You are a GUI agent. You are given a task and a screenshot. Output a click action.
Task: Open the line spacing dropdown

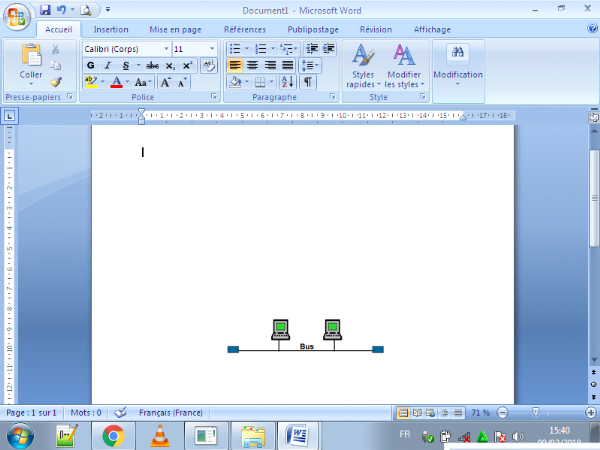coord(310,65)
